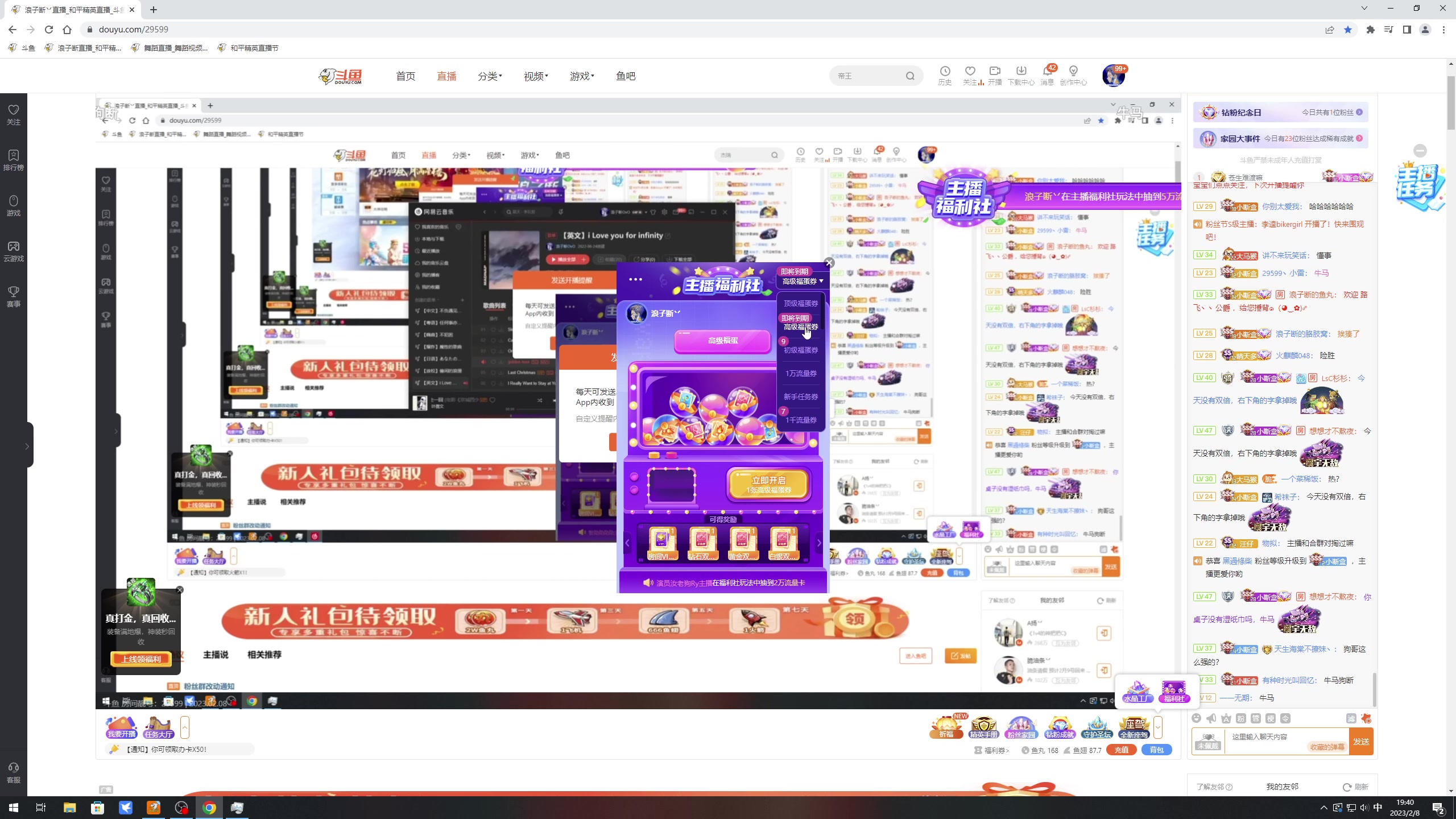The image size is (1456, 819).
Task: Open the 钻粉成就 activity icon
Action: (1059, 727)
